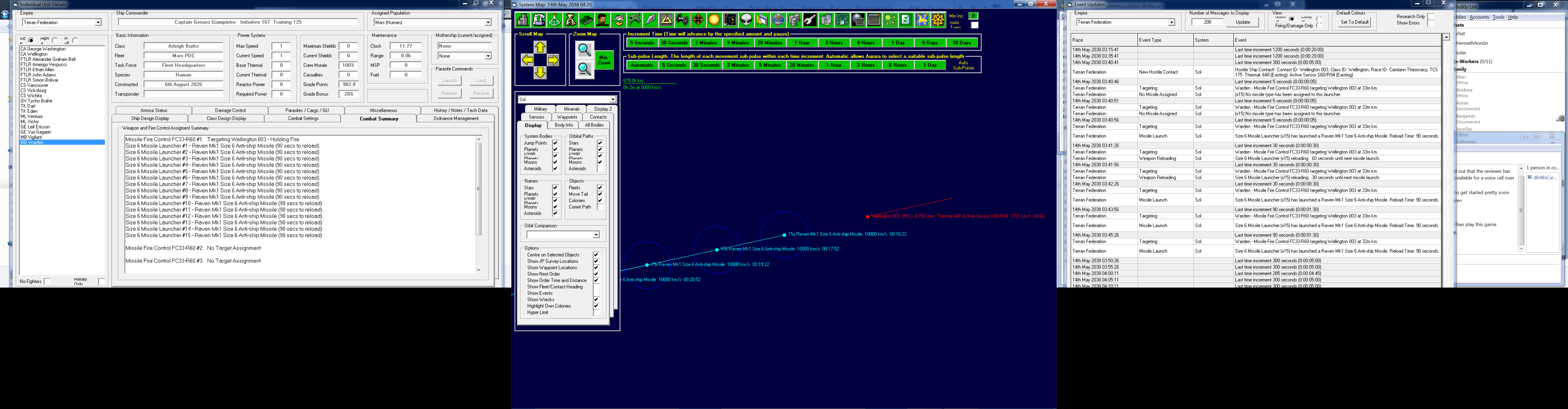This screenshot has width=1568, height=409.
Task: Click the green refresh toolbar icon
Action: coord(906,20)
